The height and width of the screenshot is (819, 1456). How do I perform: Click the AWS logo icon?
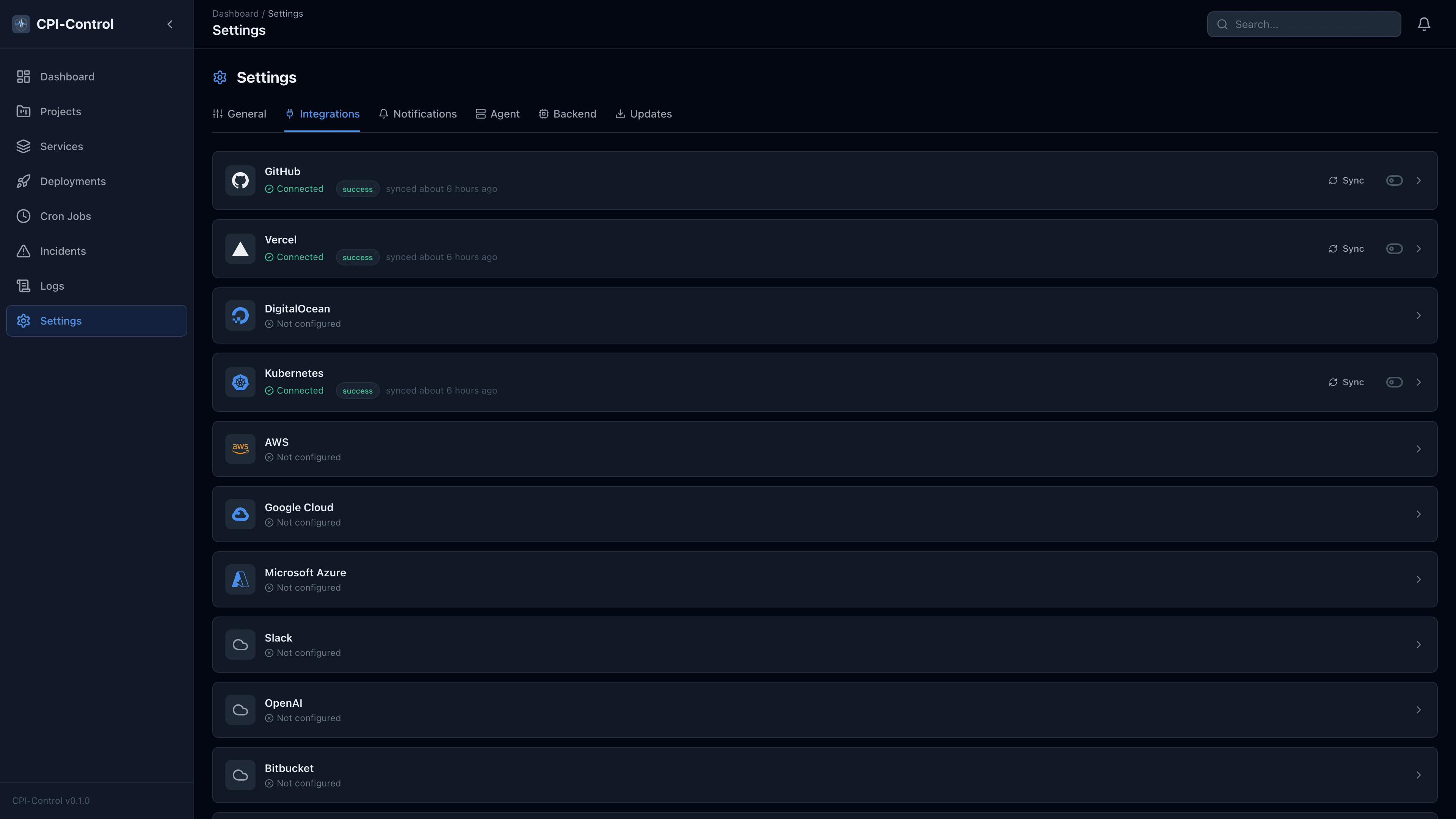click(x=240, y=449)
